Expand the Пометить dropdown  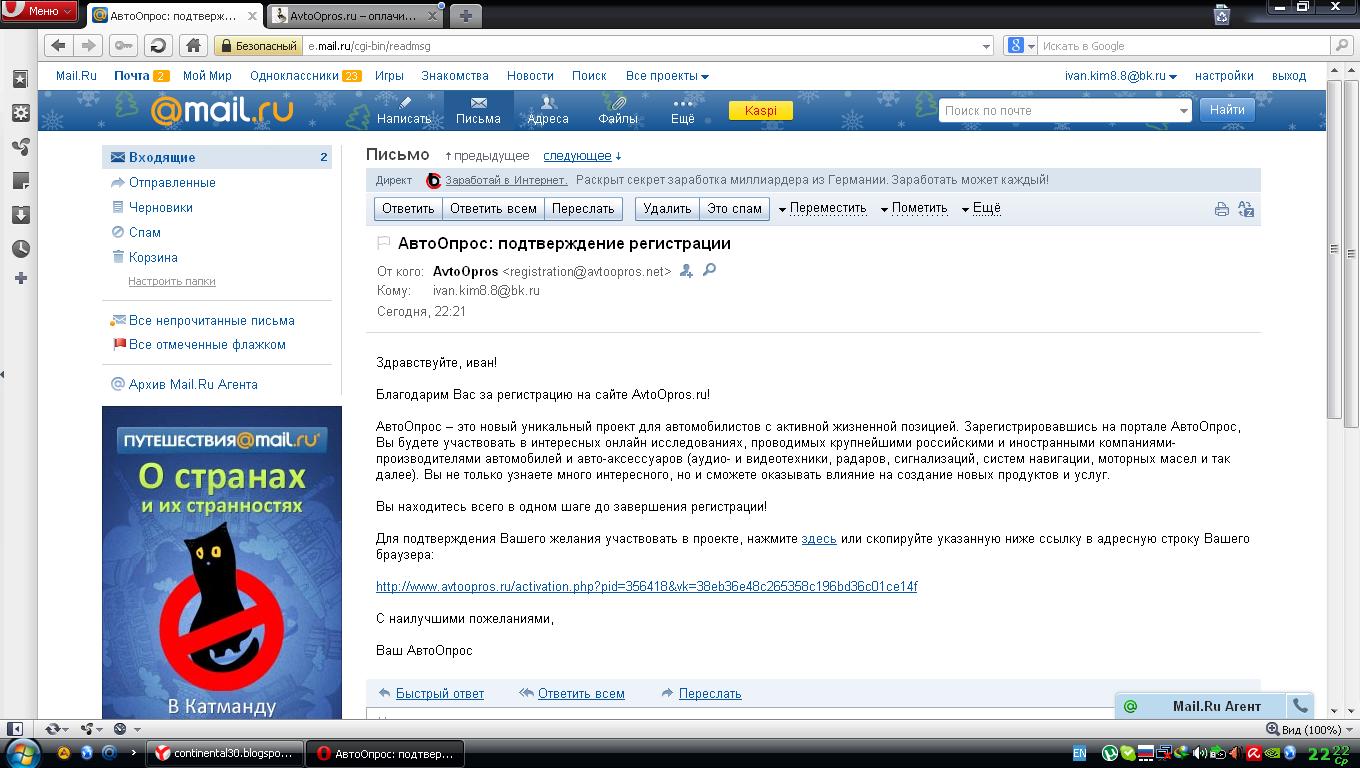pos(913,208)
